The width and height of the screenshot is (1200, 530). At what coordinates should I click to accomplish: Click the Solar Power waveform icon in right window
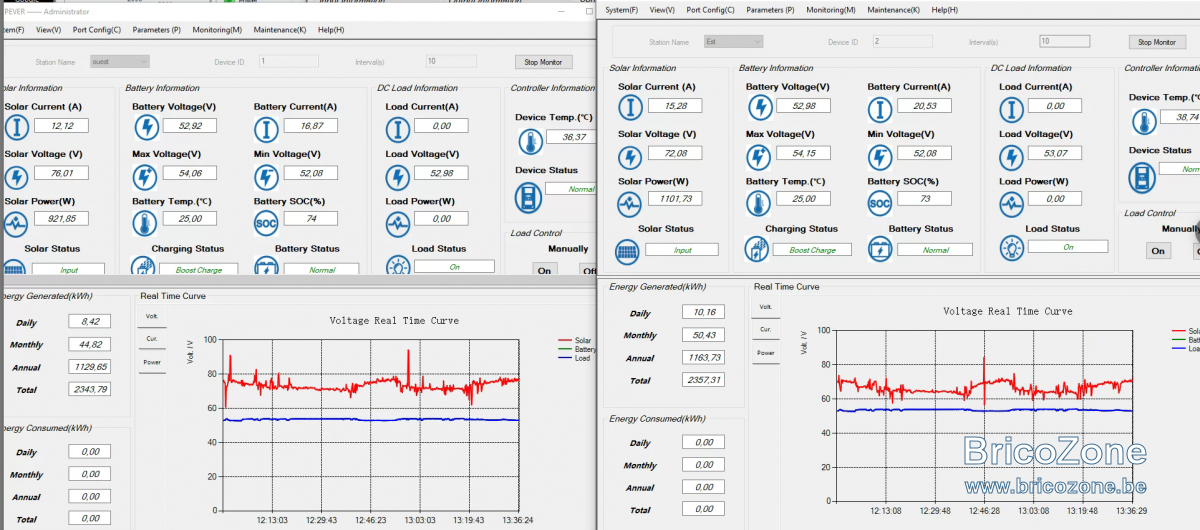click(x=630, y=203)
